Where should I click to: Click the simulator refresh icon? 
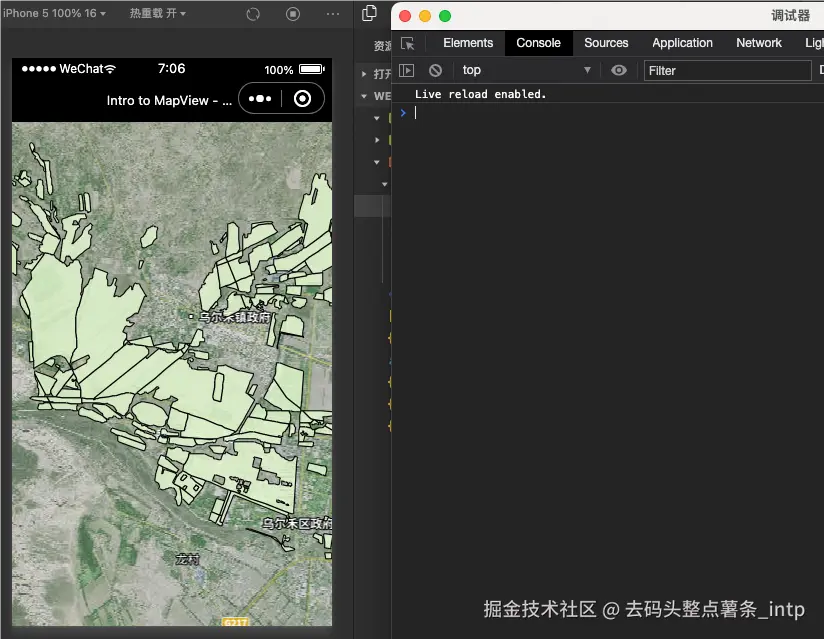coord(253,14)
